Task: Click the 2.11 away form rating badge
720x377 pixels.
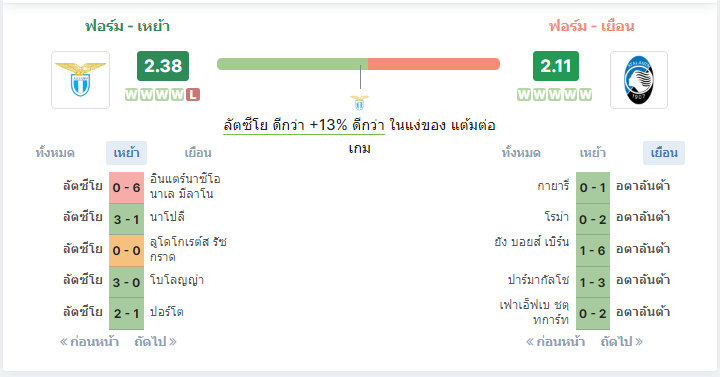Action: tap(556, 66)
